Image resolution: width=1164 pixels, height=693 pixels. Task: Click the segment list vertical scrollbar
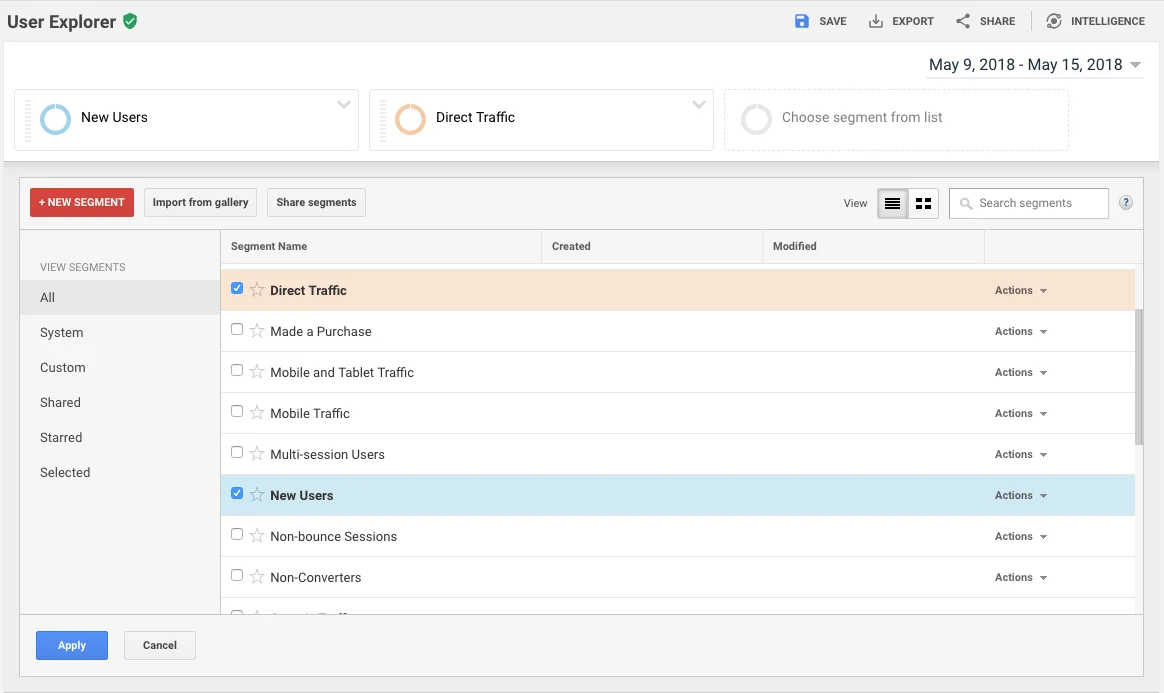pos(1139,376)
